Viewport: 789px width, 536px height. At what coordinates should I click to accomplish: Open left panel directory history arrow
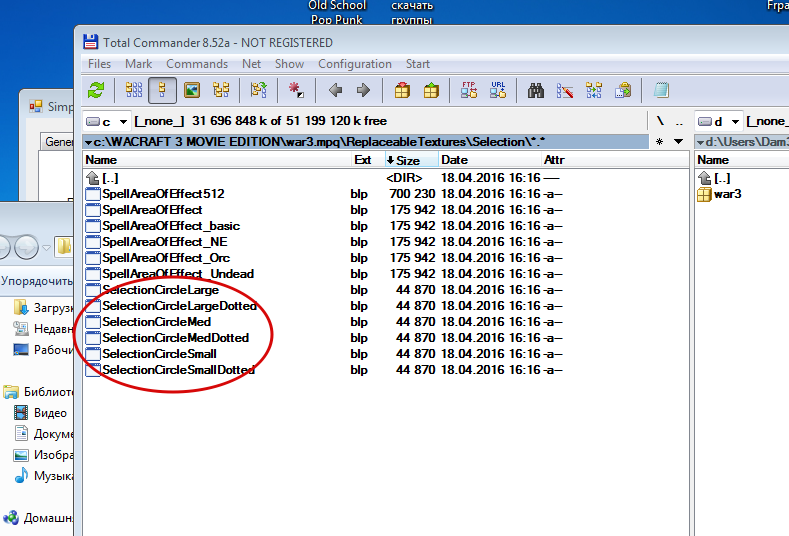tap(678, 141)
